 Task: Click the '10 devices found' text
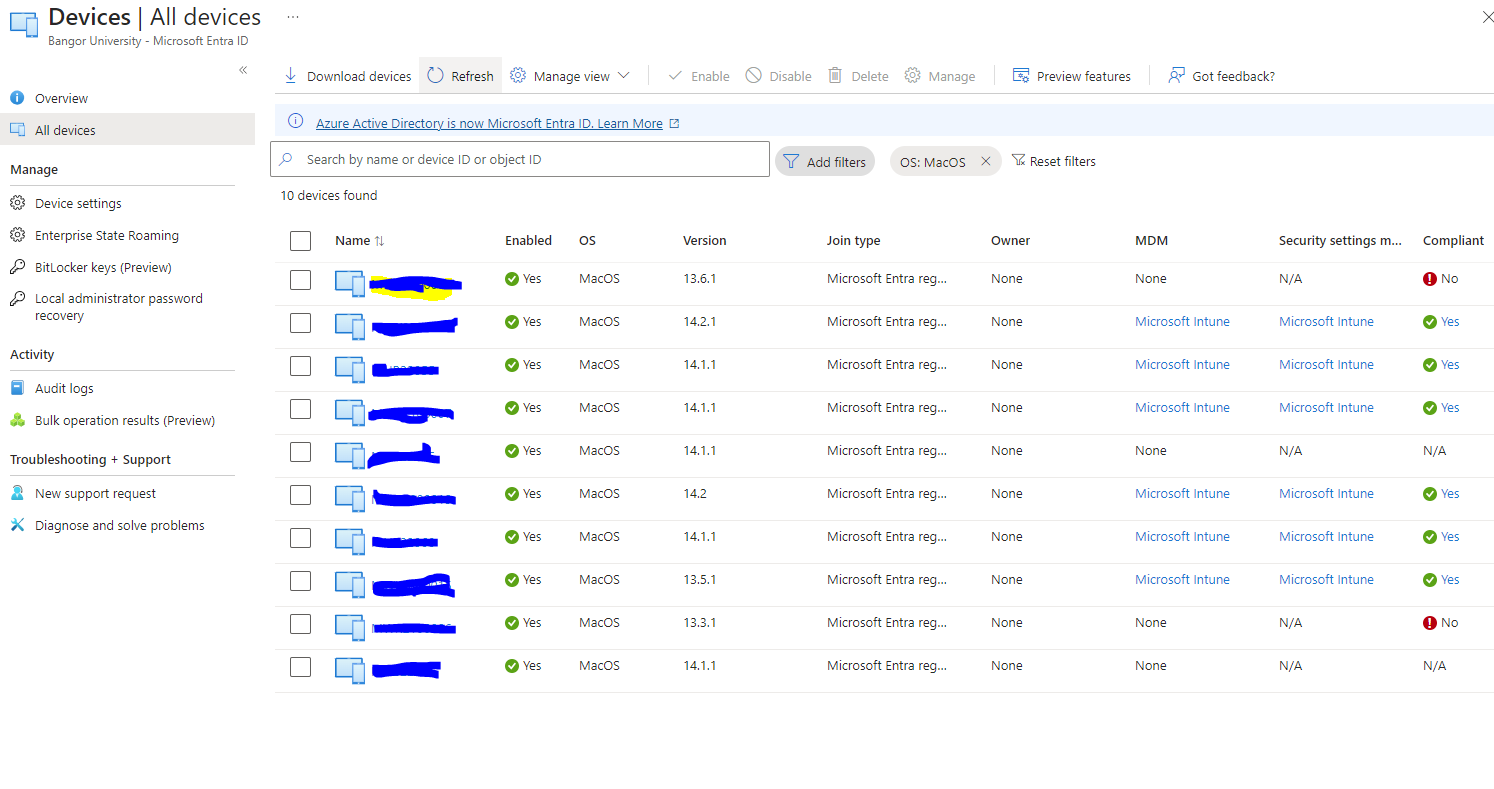click(x=329, y=195)
